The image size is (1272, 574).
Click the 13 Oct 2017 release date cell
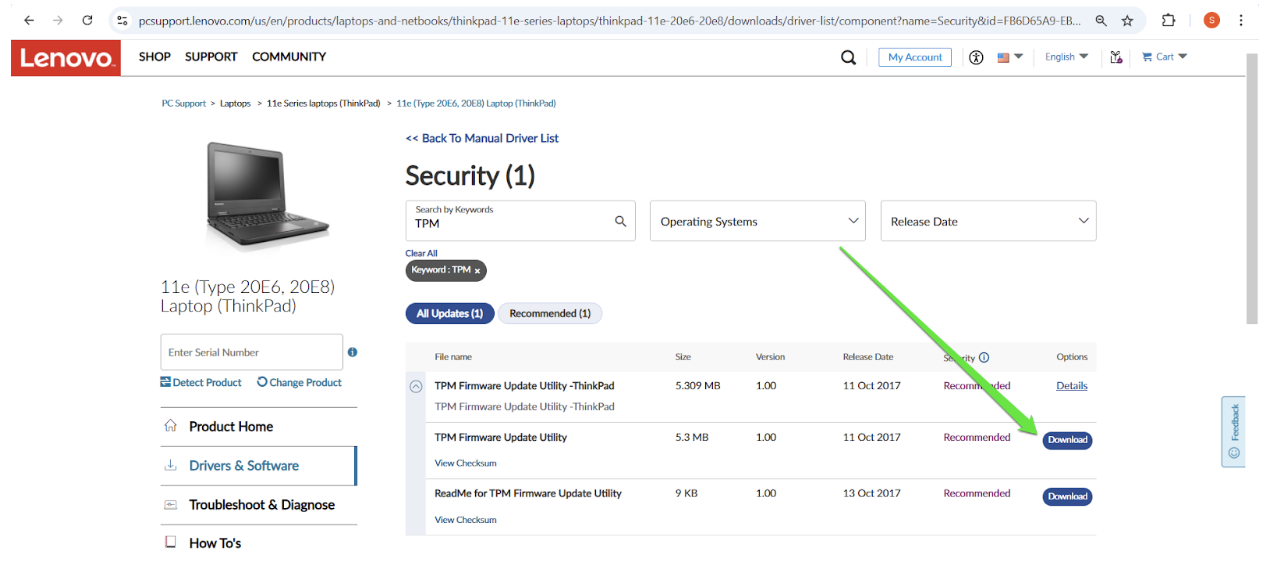coord(871,493)
